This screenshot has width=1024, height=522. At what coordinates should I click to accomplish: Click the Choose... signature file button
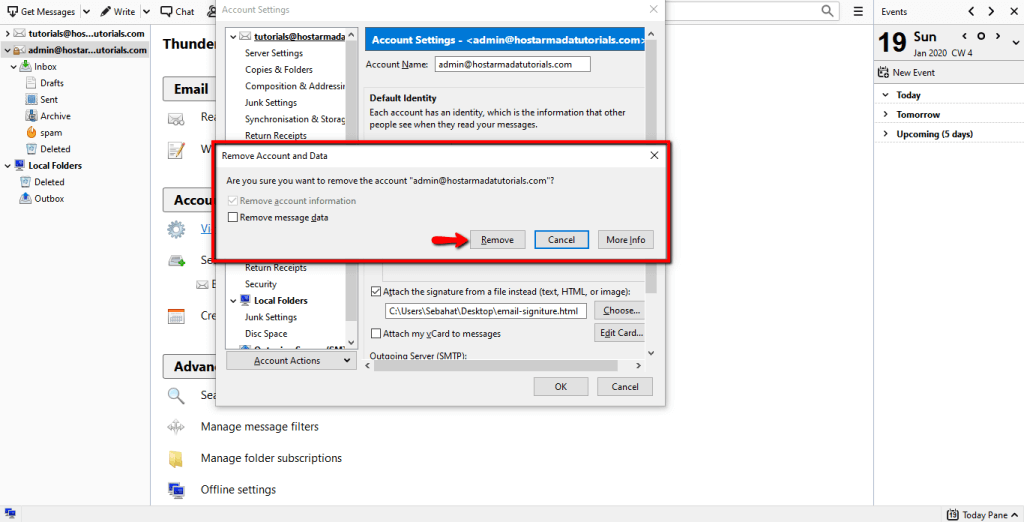tap(620, 310)
